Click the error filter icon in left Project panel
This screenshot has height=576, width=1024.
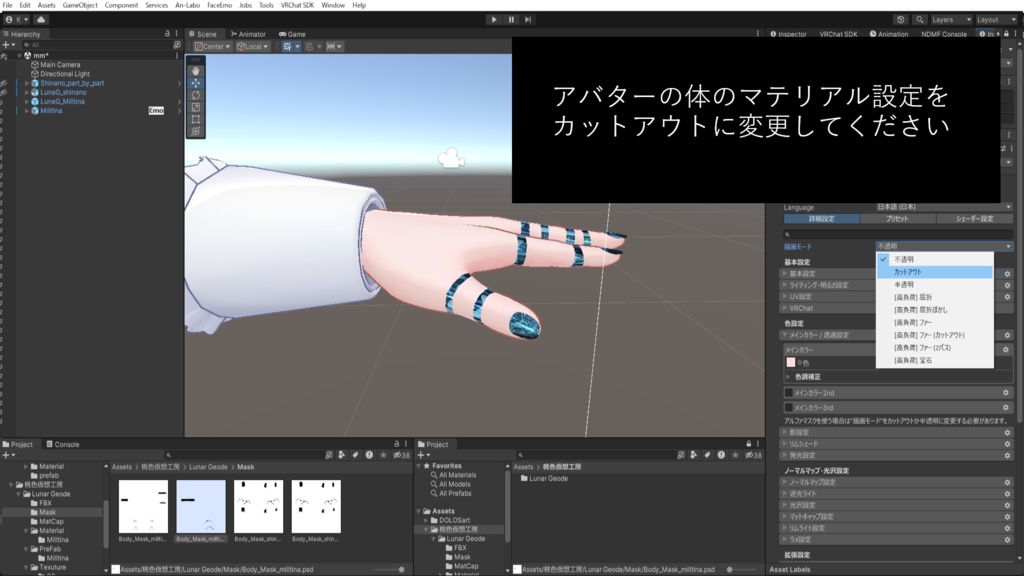(369, 455)
